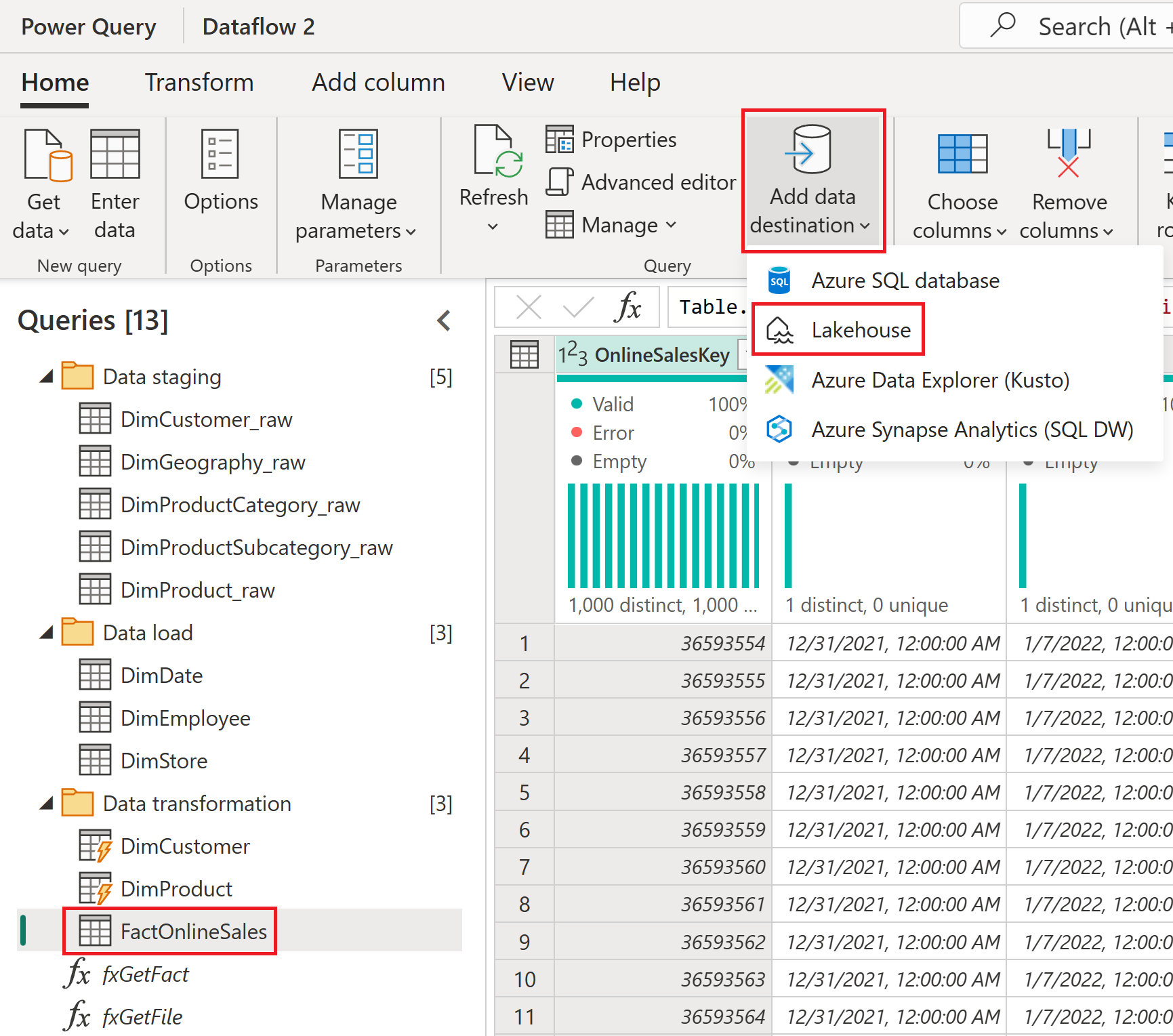Click the Enter data icon
Screen dimensions: 1173x1036
point(115,154)
